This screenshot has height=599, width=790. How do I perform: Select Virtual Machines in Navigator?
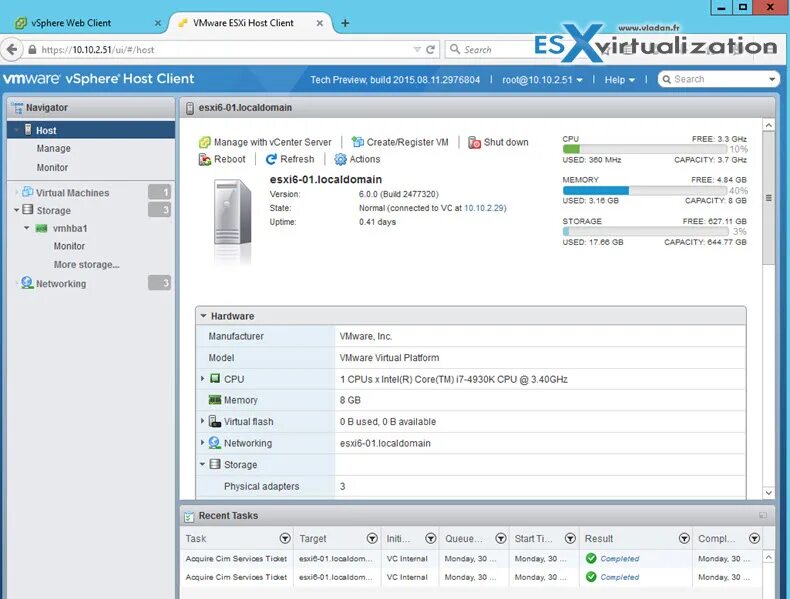pyautogui.click(x=72, y=193)
